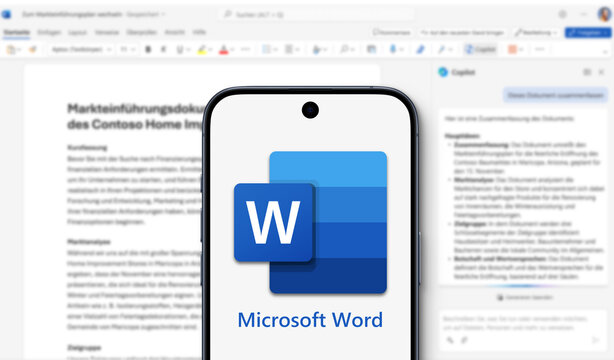Click the send arrow in Copilot prompt box

[596, 340]
